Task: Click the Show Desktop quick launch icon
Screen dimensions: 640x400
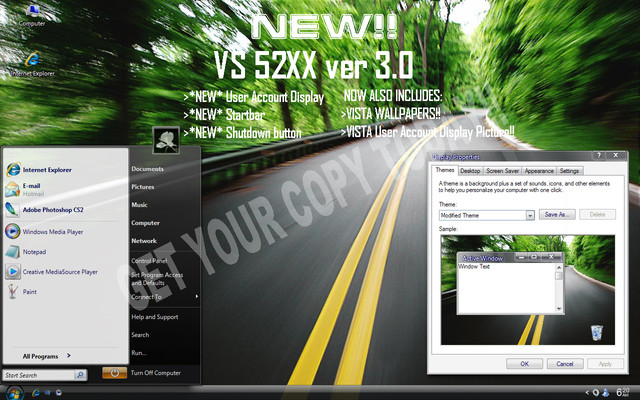Action: point(47,392)
